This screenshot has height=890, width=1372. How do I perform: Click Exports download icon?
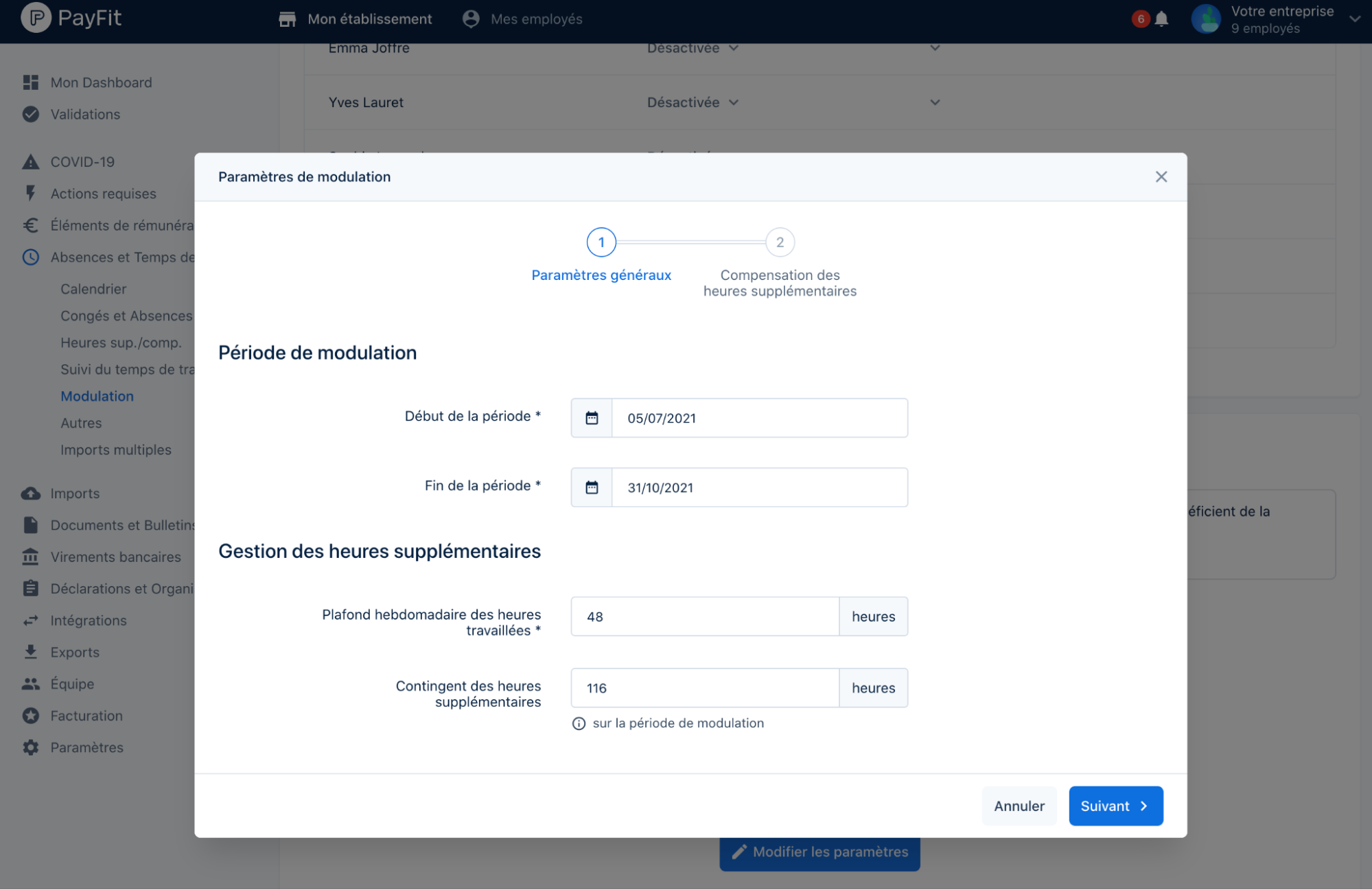coord(31,652)
